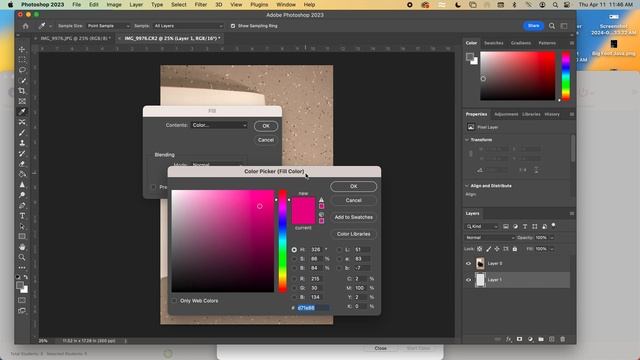Image resolution: width=640 pixels, height=360 pixels.
Task: Open the Image menu
Action: tap(114, 4)
